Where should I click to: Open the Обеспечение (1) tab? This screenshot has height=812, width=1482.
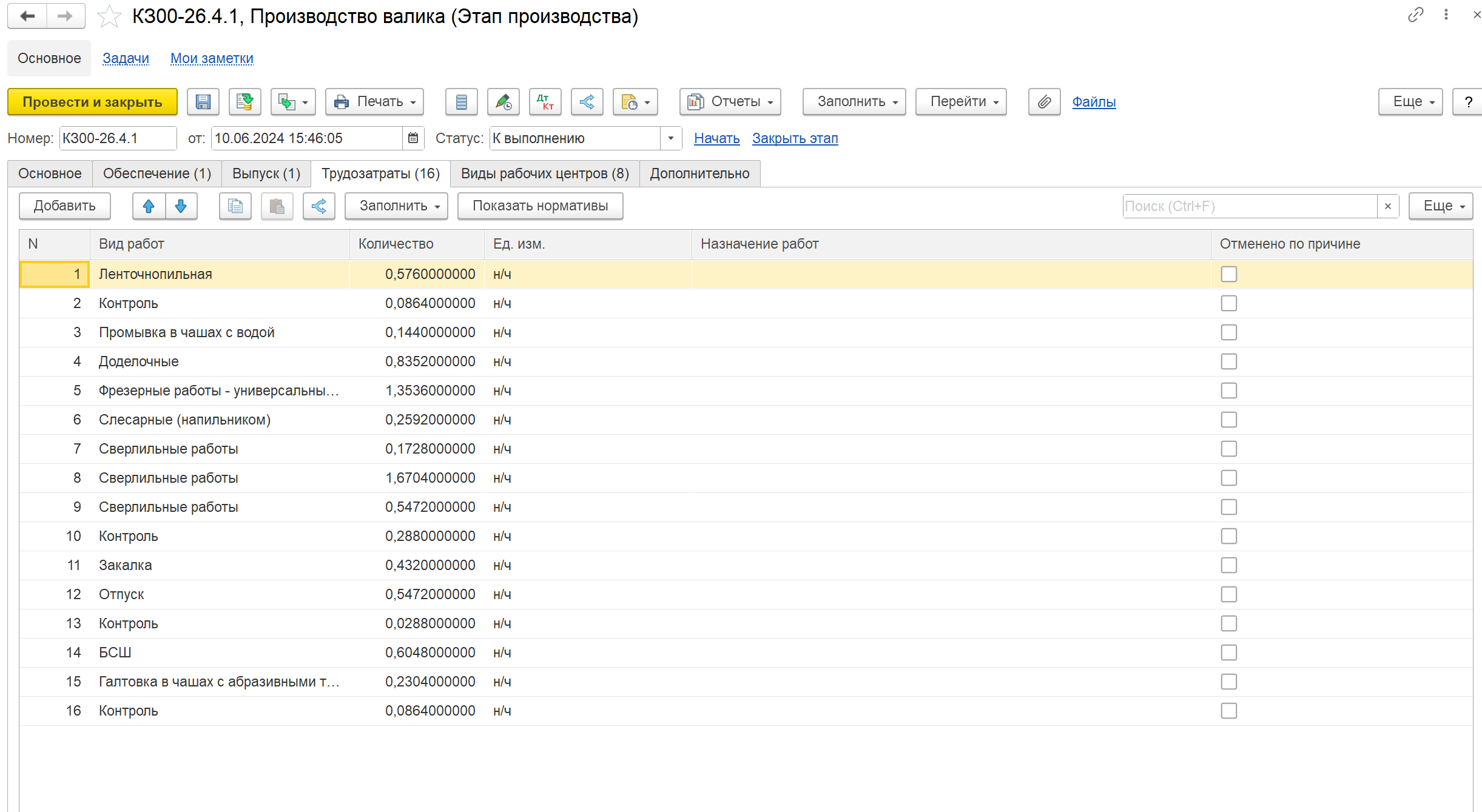157,173
